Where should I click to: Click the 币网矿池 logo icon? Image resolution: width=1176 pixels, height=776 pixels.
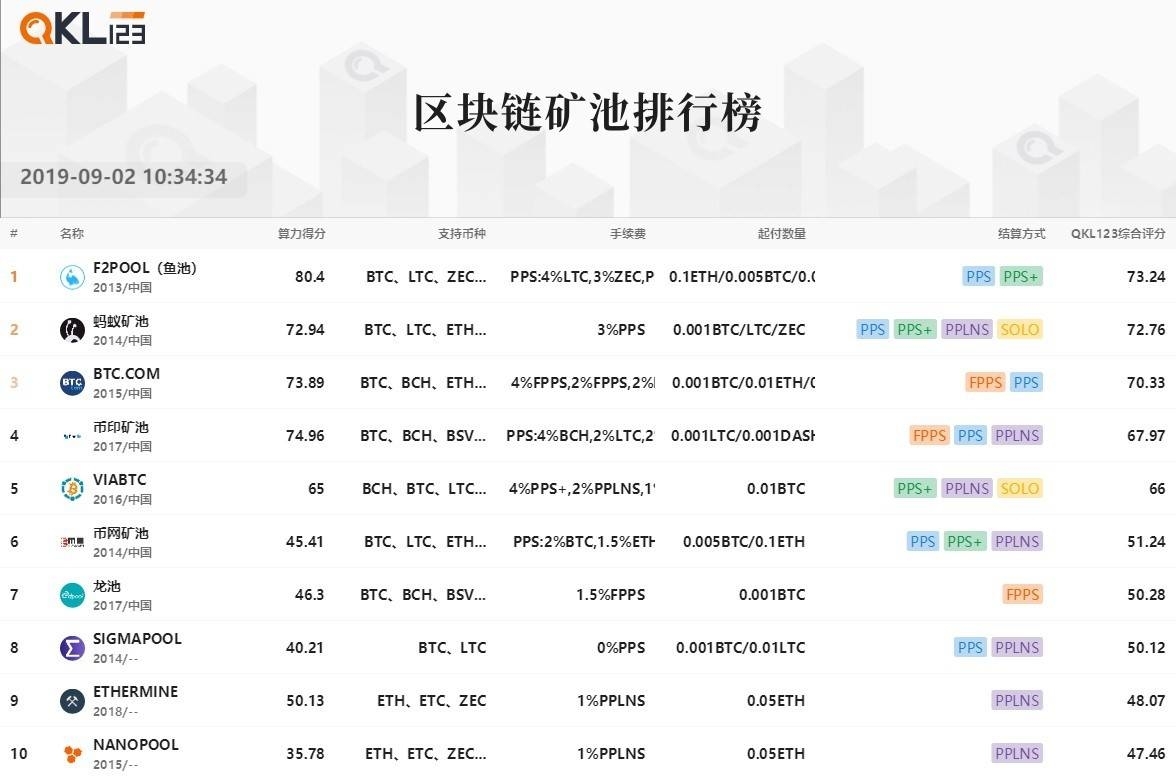(x=72, y=542)
